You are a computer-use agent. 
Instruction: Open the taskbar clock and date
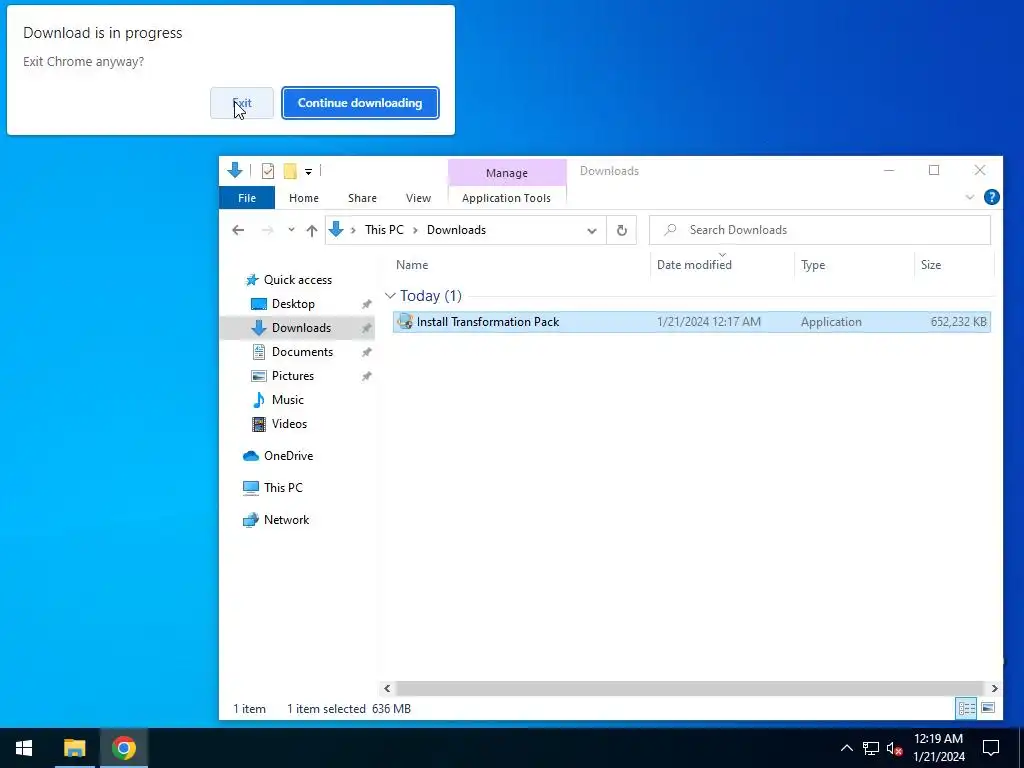(x=938, y=748)
